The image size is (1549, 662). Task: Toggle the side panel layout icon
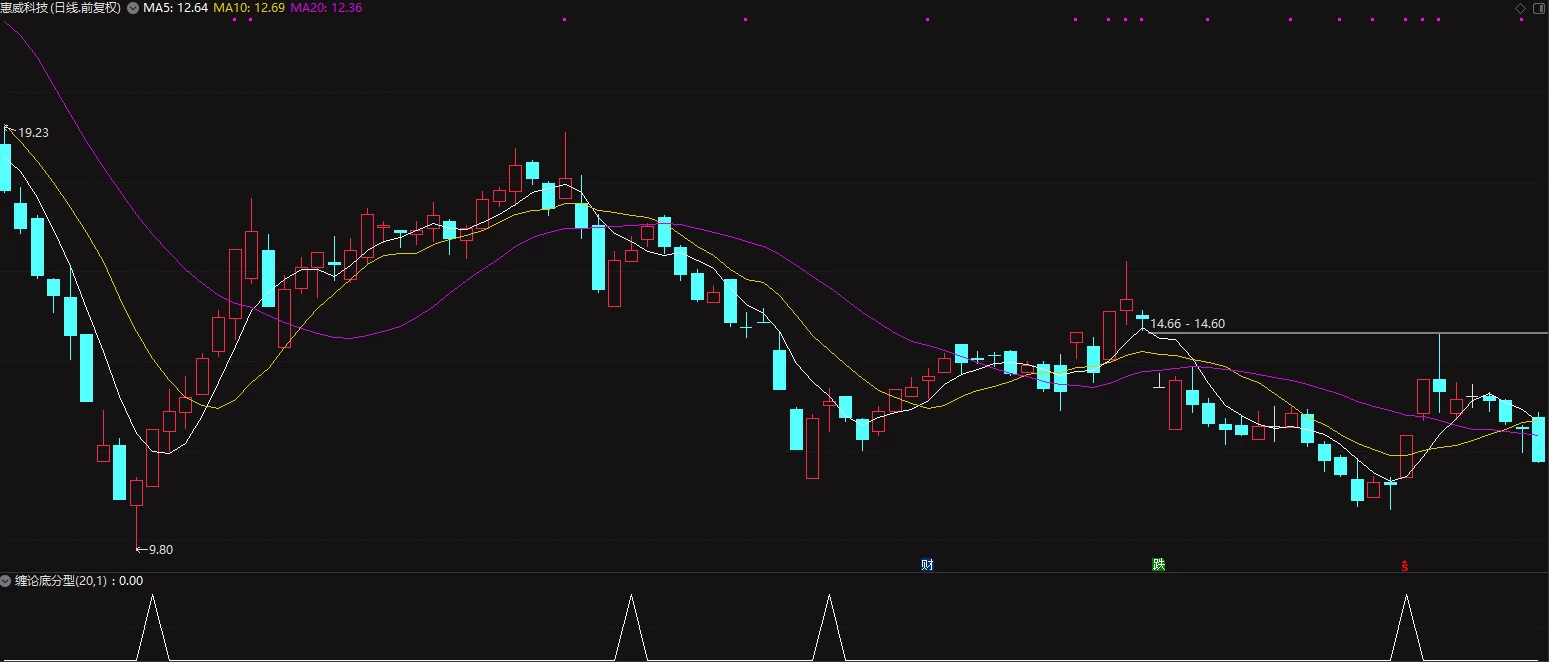click(1539, 8)
